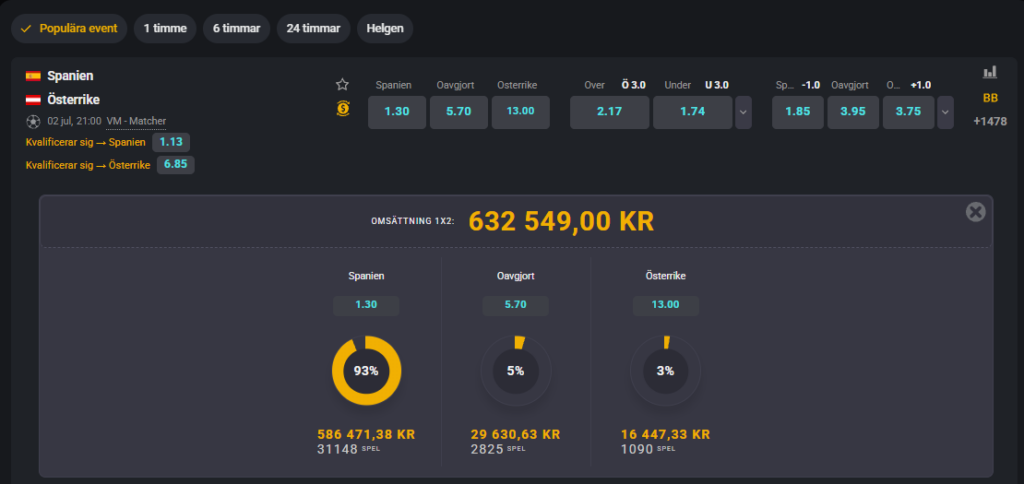The height and width of the screenshot is (484, 1024).
Task: Click the Spanien 93% donut chart
Action: click(366, 371)
